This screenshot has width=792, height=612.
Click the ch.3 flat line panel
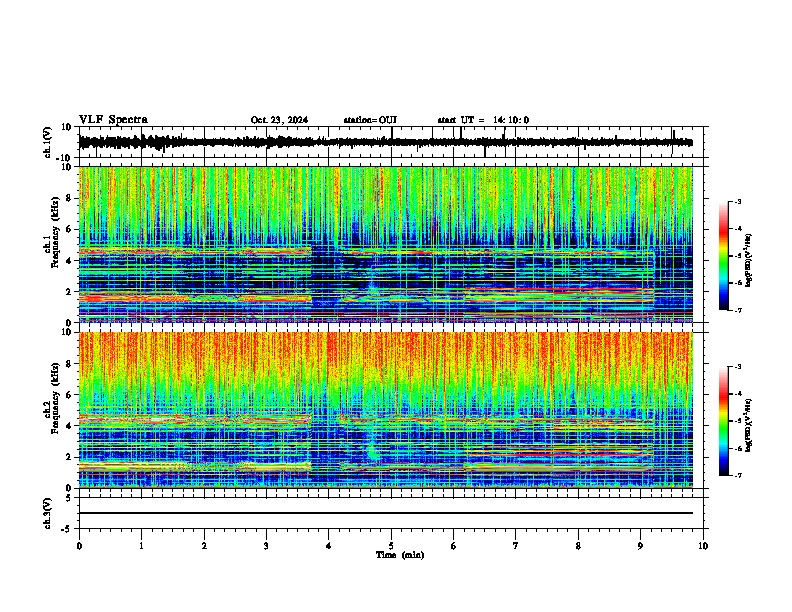point(393,513)
